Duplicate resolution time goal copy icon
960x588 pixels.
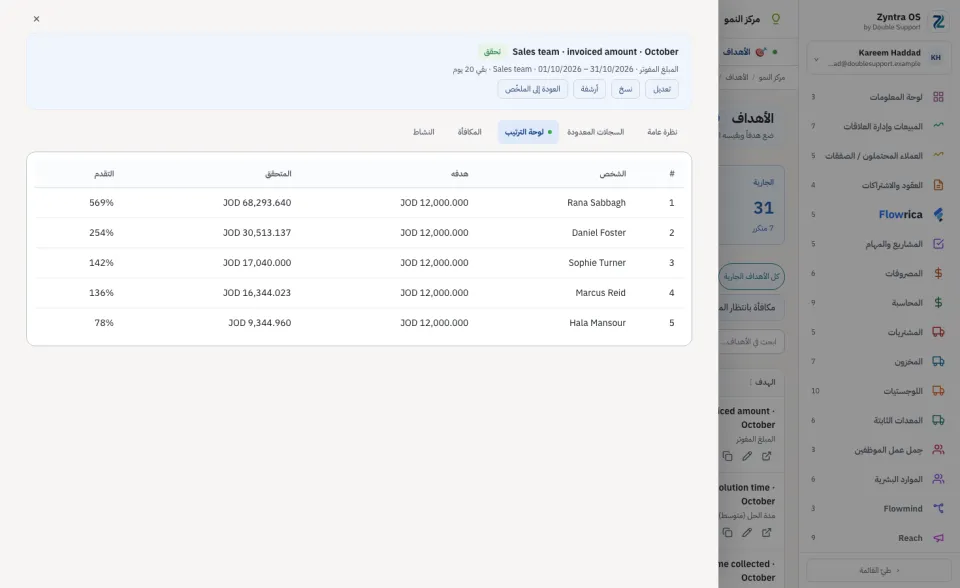tap(727, 533)
